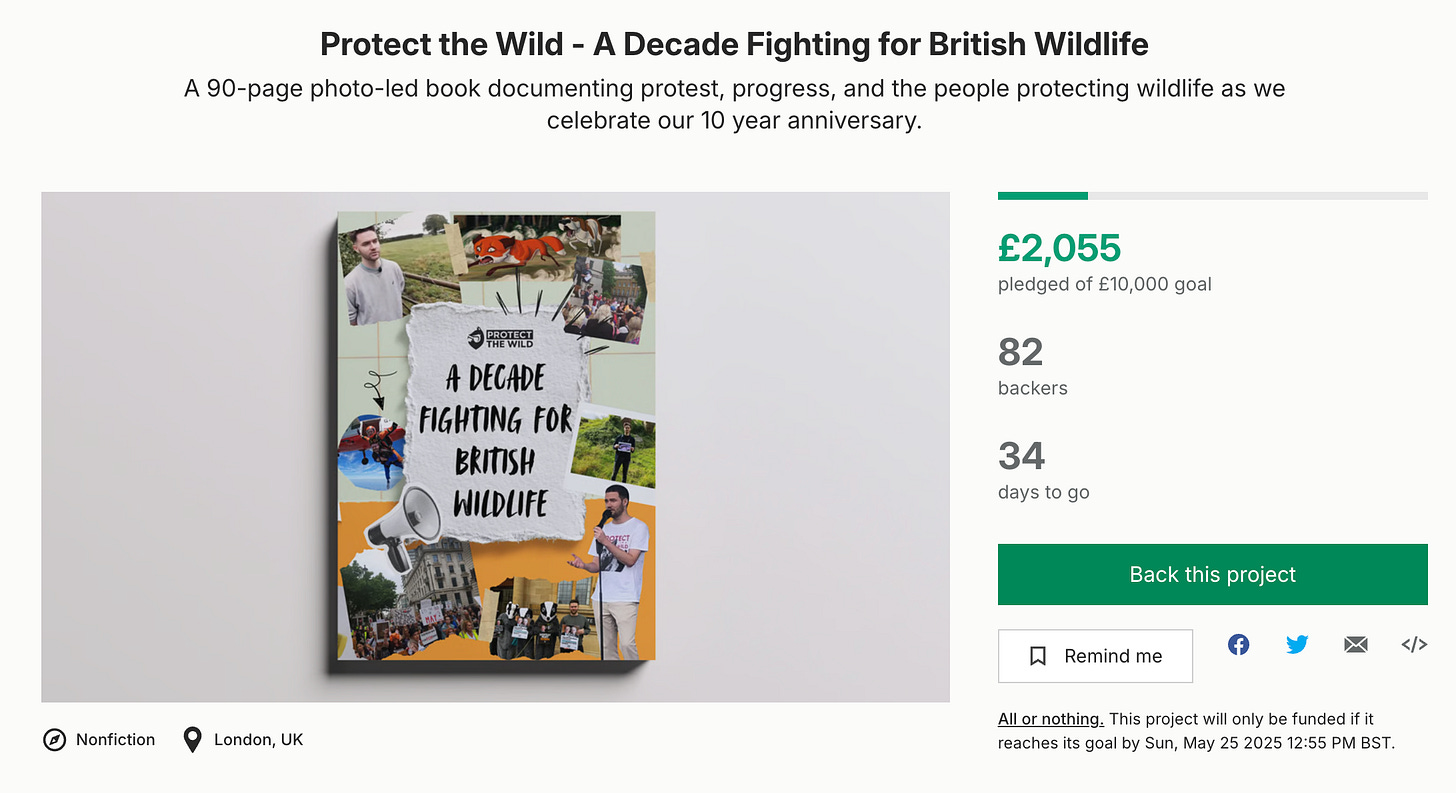Click the 34 days to go counter
This screenshot has width=1456, height=793.
[1021, 456]
